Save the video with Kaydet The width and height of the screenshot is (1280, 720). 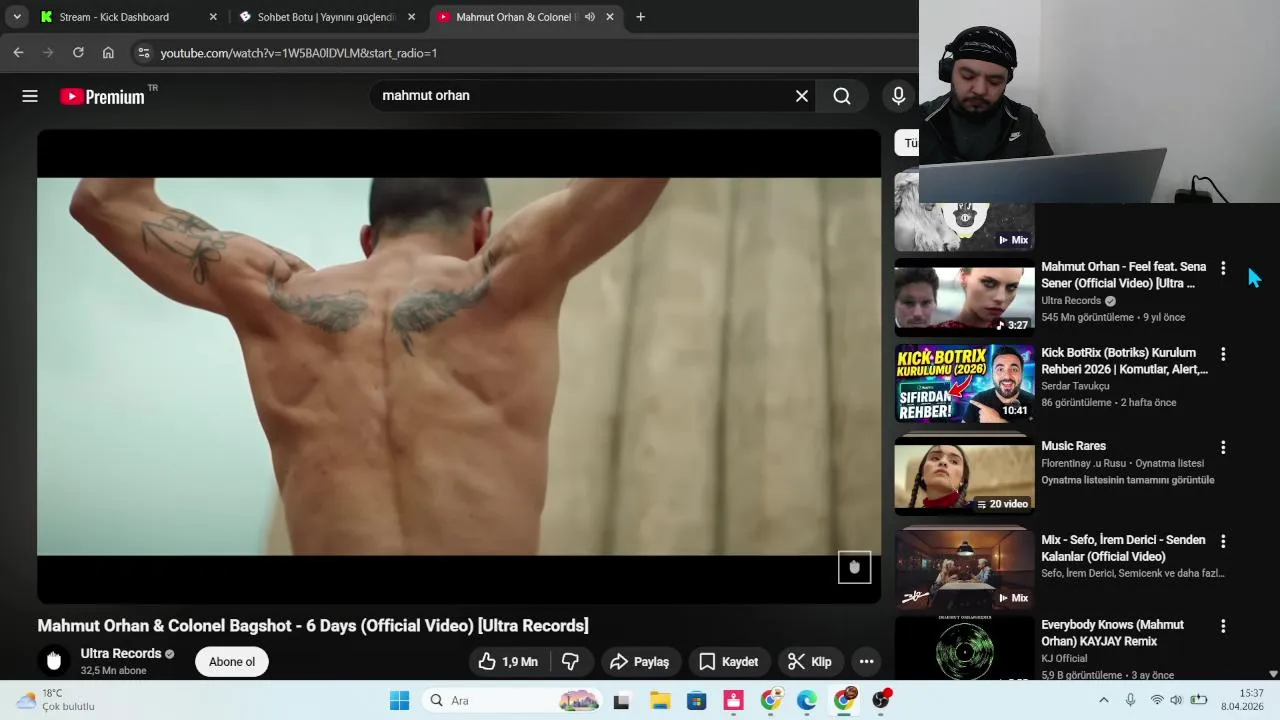click(730, 661)
